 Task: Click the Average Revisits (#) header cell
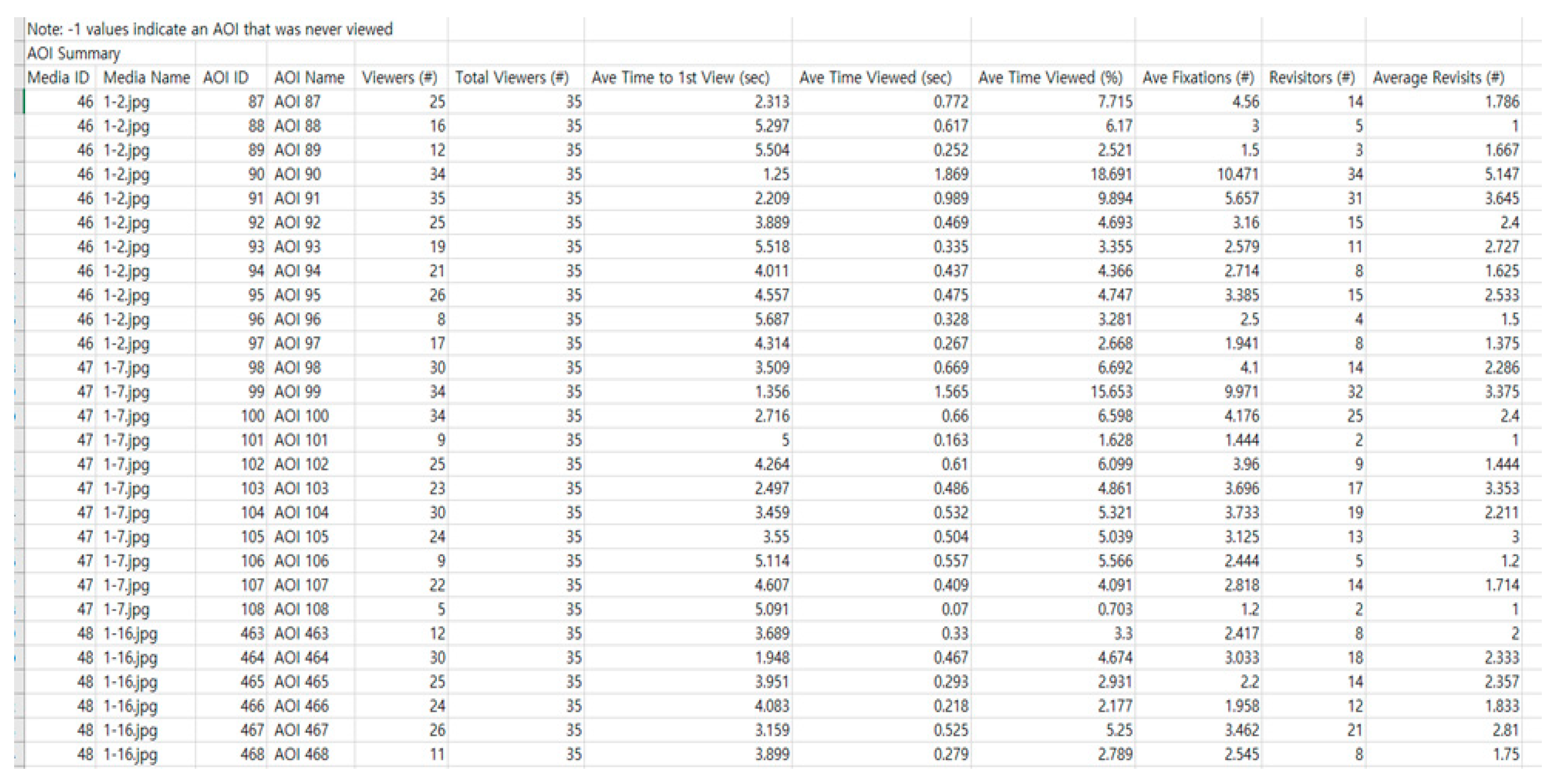click(x=1439, y=77)
